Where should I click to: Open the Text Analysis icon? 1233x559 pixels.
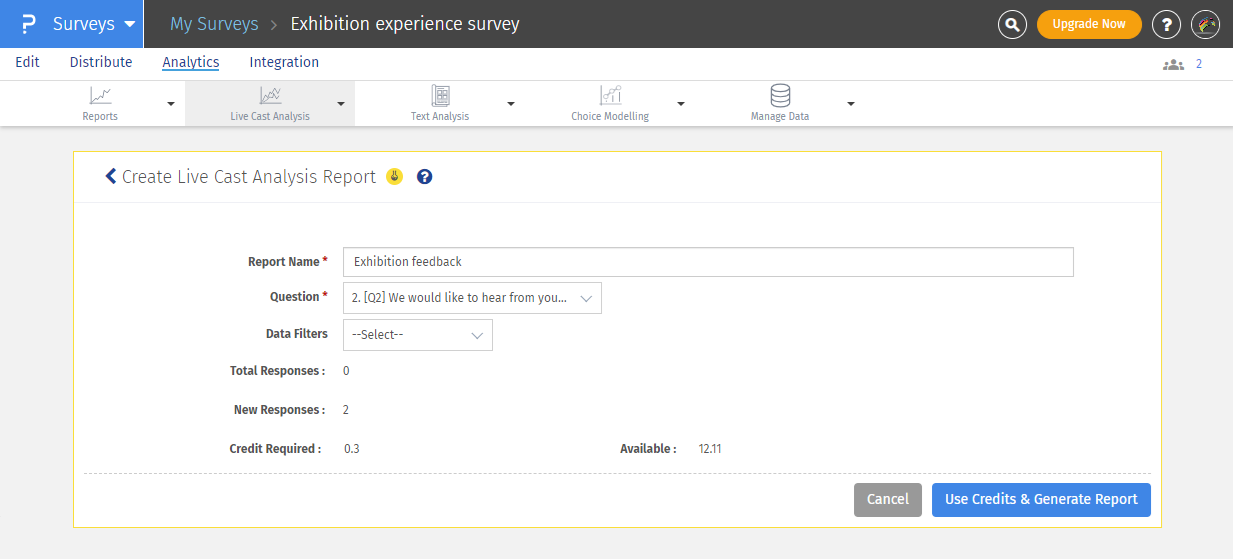pyautogui.click(x=440, y=96)
